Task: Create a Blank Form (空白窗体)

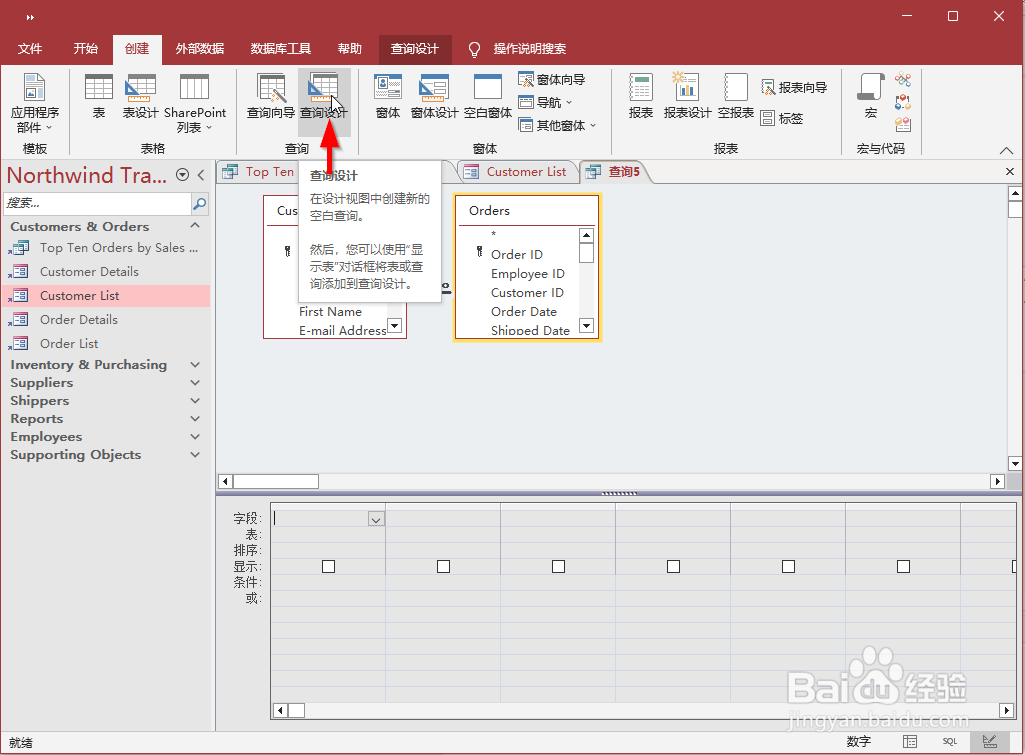Action: point(488,96)
